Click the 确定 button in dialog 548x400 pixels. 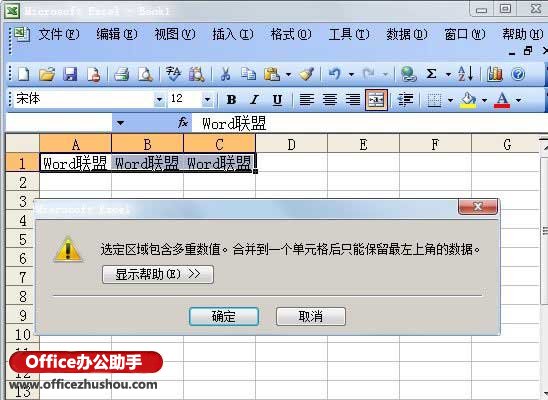[224, 317]
